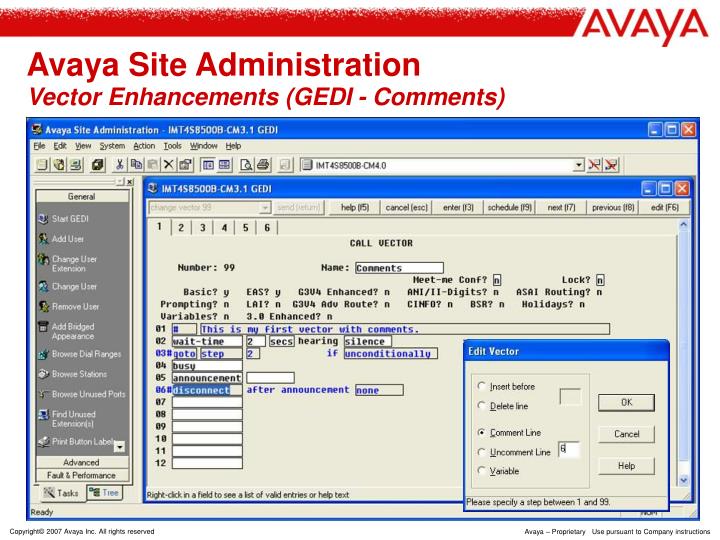Click OK in Edit Vector dialog
The height and width of the screenshot is (540, 720).
click(x=626, y=403)
